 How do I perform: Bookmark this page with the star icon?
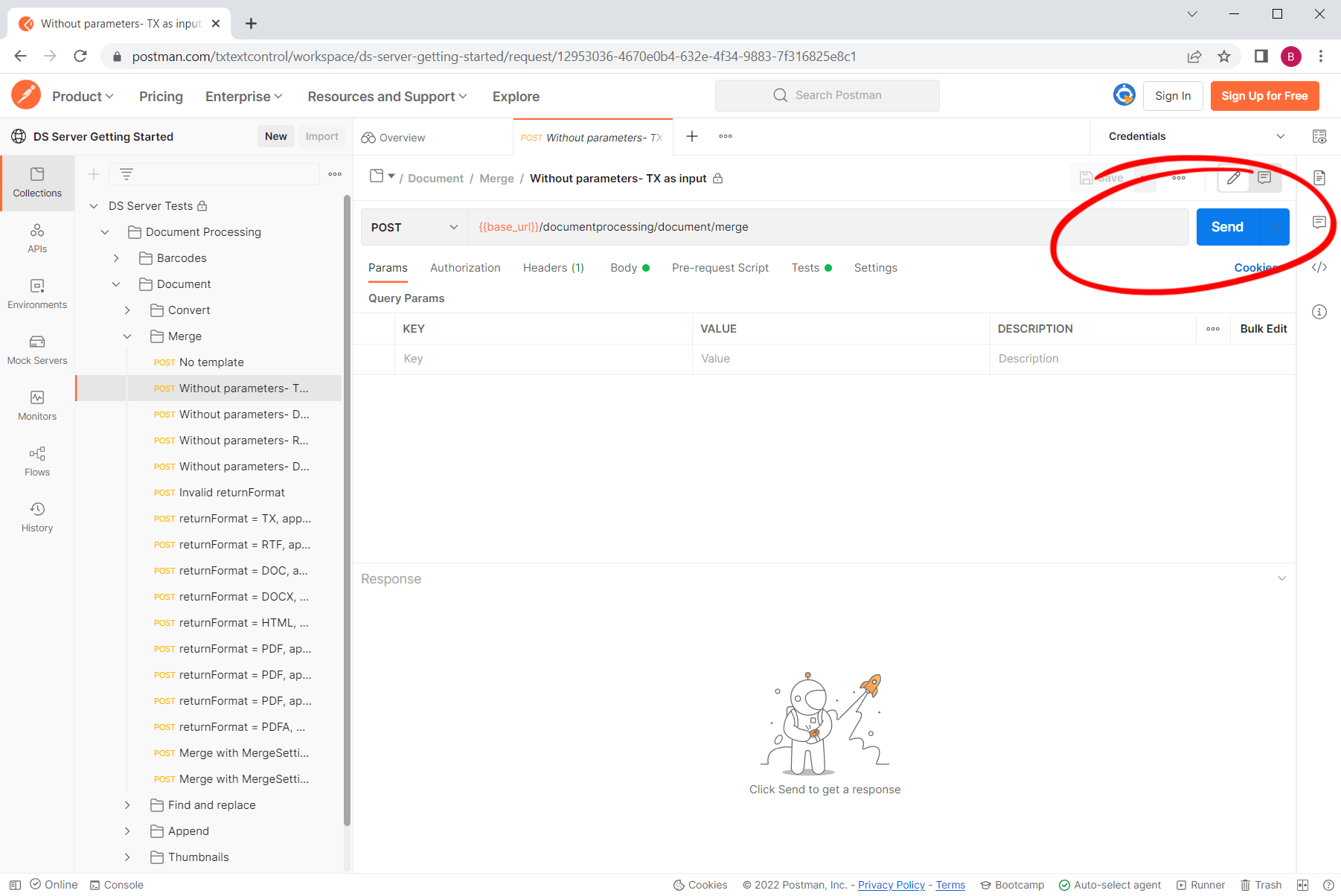point(1224,57)
